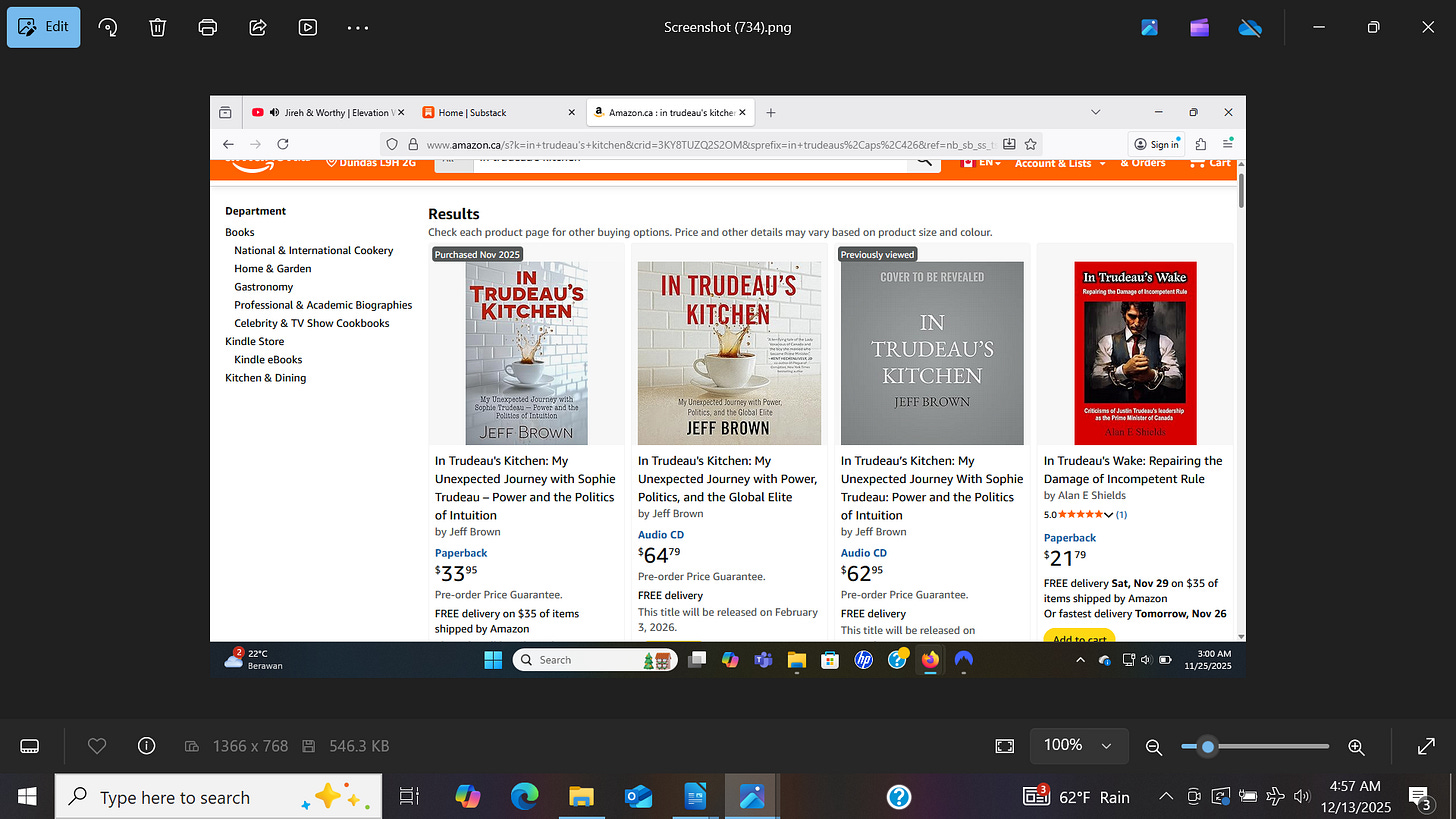Viewport: 1456px width, 819px height.
Task: Open the browser extensions puzzle icon
Action: pyautogui.click(x=1201, y=144)
